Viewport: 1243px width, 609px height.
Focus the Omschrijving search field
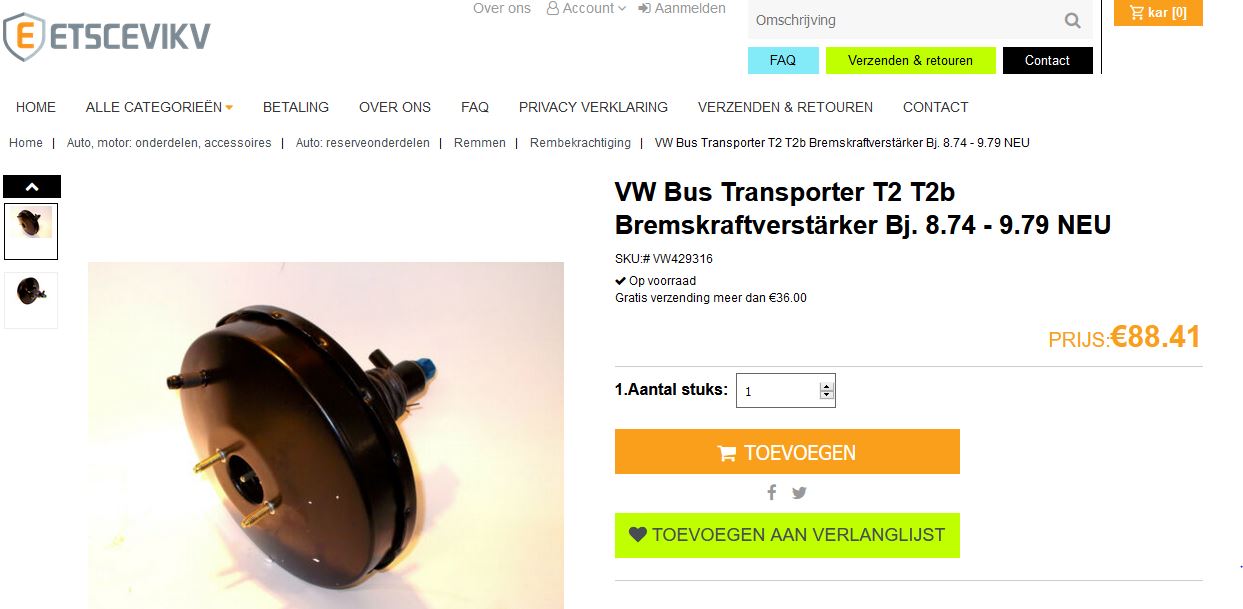(905, 20)
